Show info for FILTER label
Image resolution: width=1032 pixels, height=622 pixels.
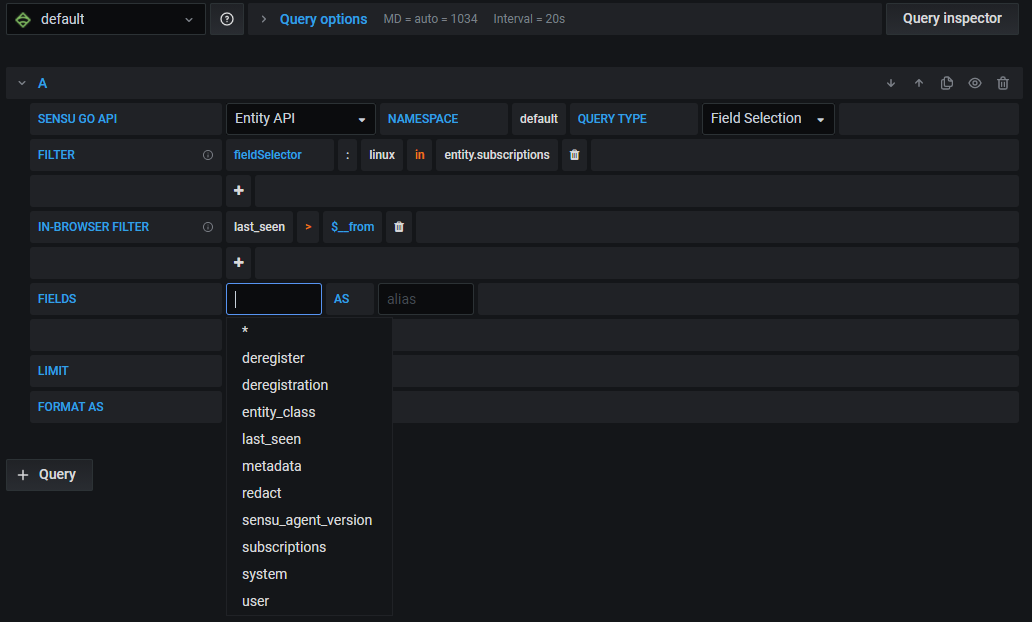(x=208, y=155)
